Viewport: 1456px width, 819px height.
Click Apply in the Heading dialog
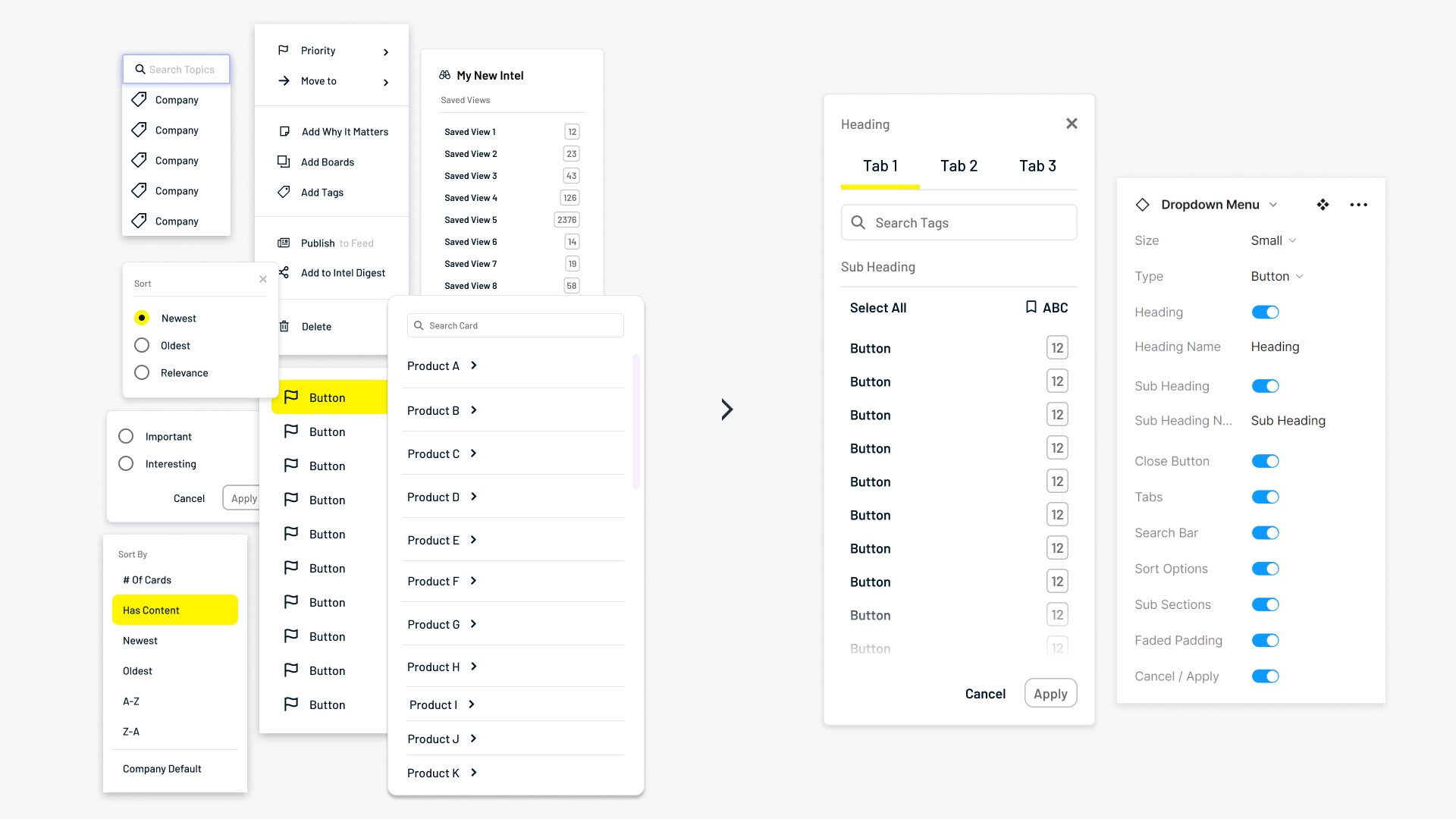coord(1050,693)
